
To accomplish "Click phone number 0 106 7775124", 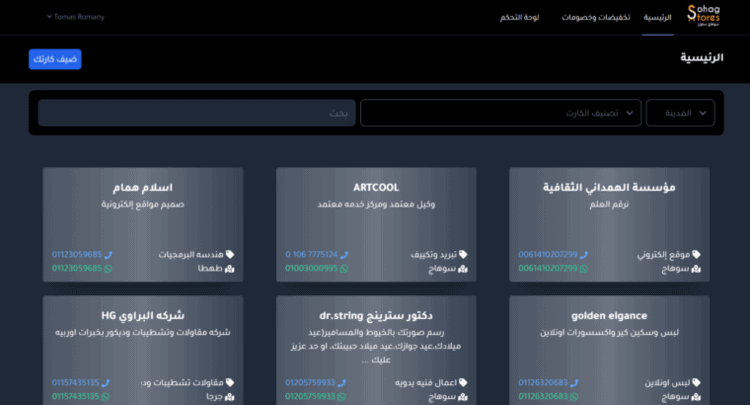I will pyautogui.click(x=312, y=254).
